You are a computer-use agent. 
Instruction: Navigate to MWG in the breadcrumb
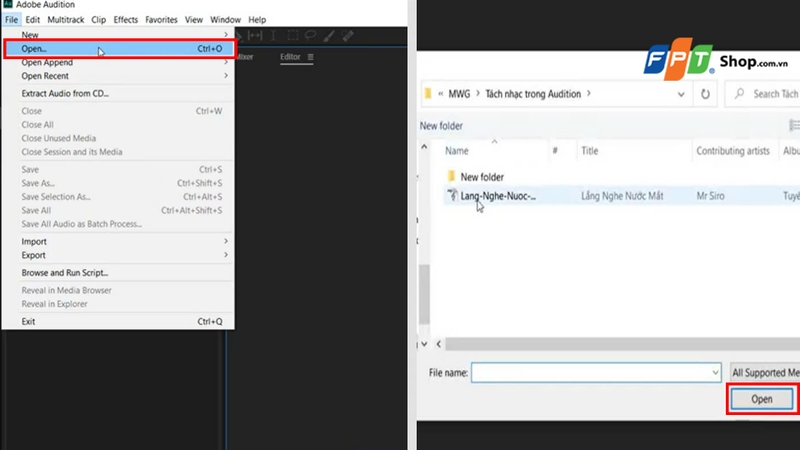(x=459, y=94)
